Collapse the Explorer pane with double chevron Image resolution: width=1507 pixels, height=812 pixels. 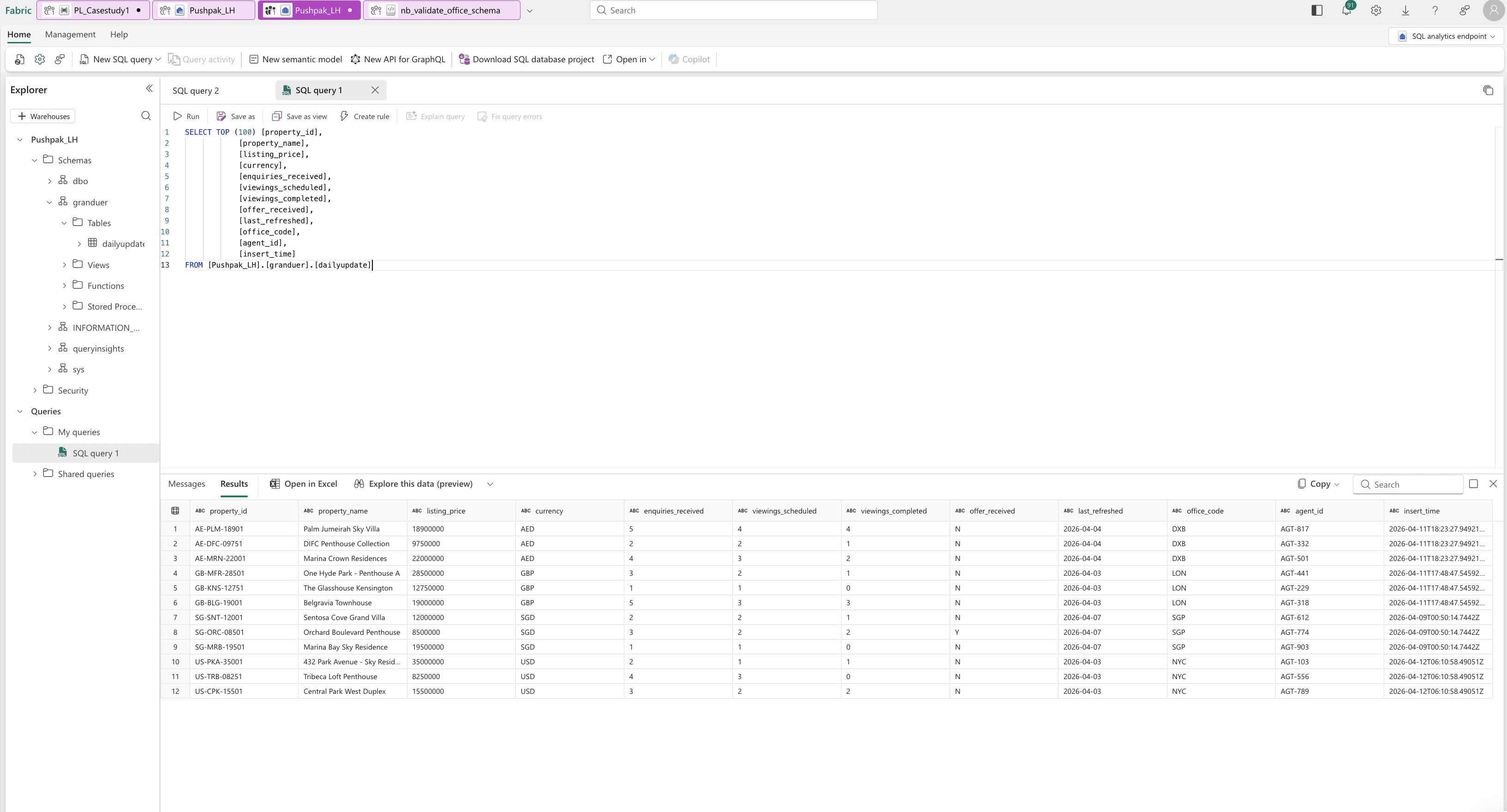(x=149, y=88)
